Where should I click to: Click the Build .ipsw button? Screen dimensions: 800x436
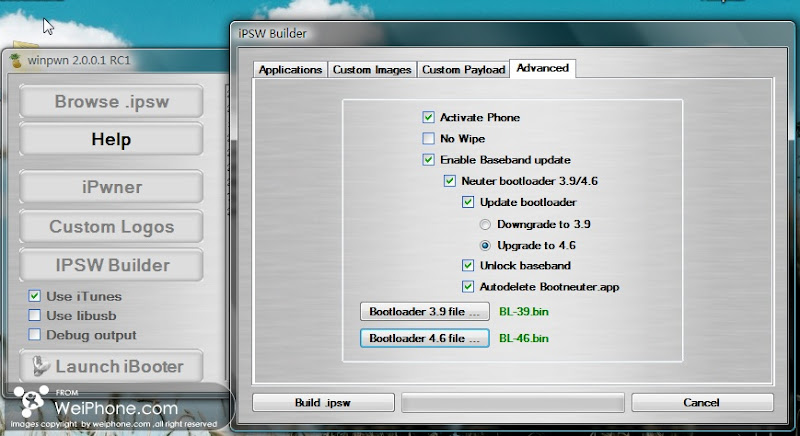pyautogui.click(x=323, y=403)
